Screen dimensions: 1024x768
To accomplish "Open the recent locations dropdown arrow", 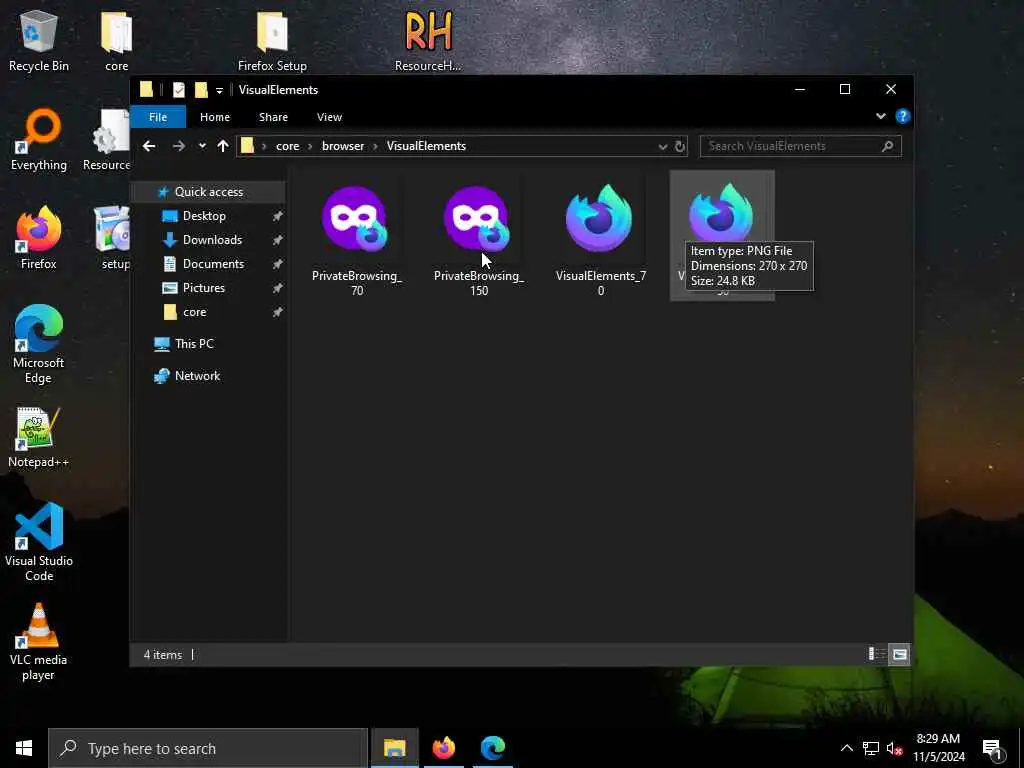I will coord(202,146).
